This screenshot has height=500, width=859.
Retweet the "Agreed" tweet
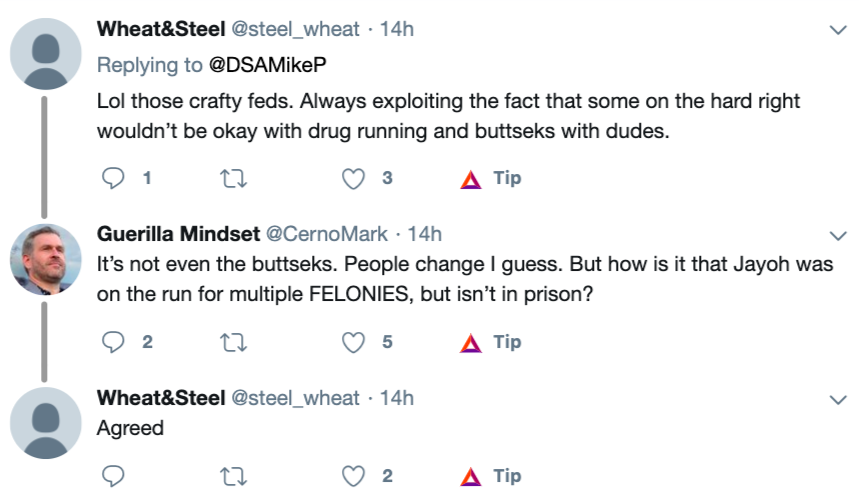coord(233,476)
